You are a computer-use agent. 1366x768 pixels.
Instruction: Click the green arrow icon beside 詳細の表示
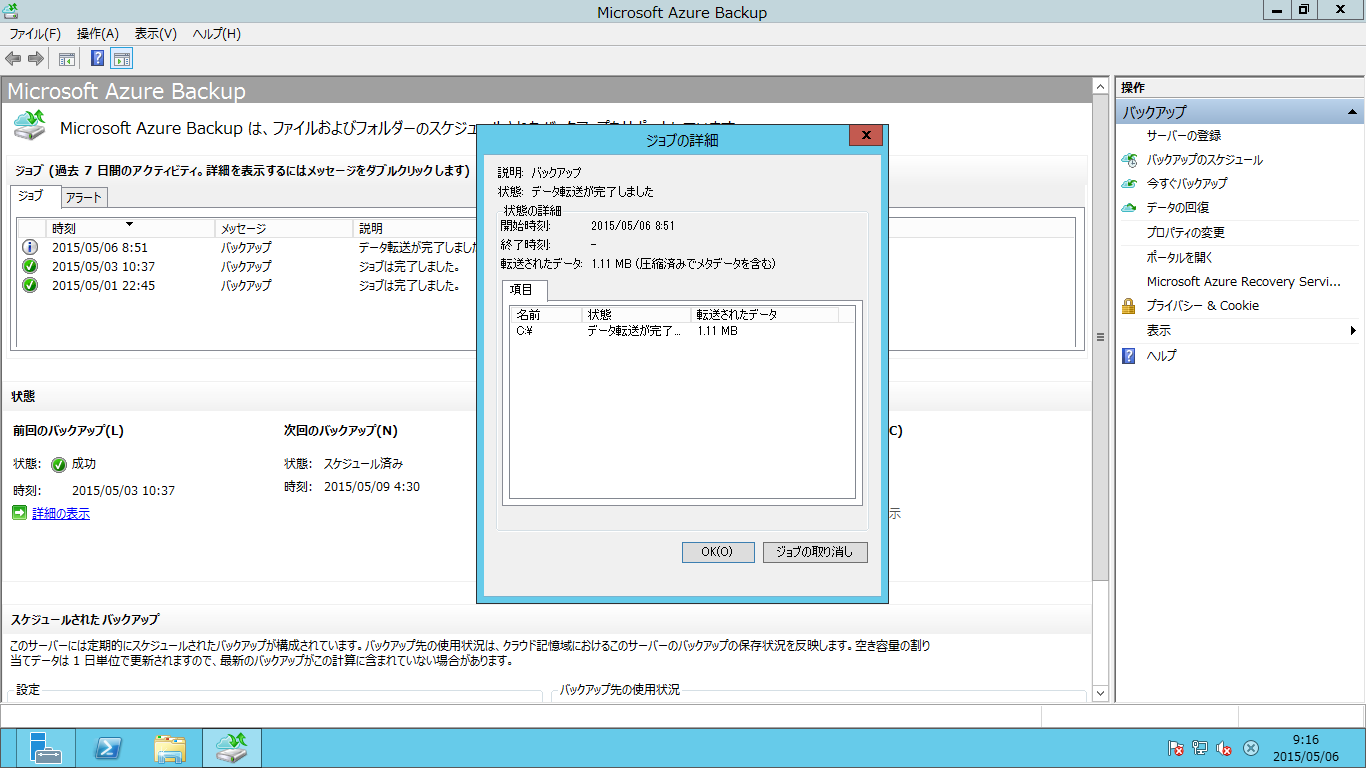20,513
